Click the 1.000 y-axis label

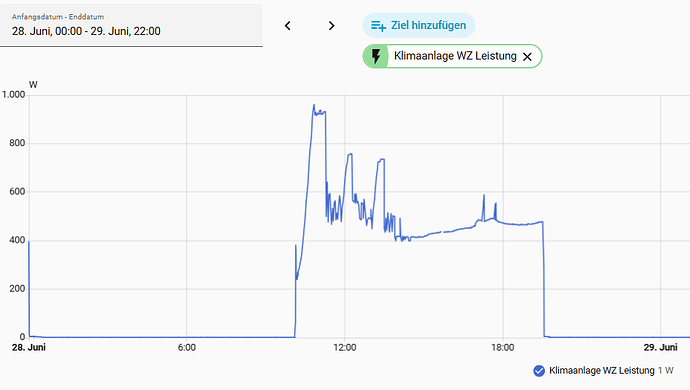[x=14, y=95]
